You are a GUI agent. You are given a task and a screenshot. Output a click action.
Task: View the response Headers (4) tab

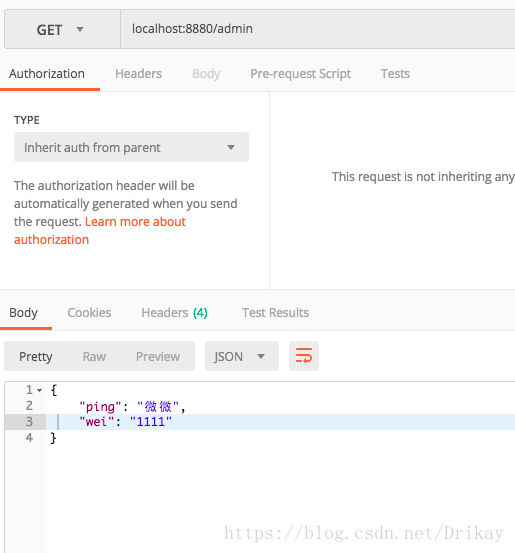pos(174,313)
